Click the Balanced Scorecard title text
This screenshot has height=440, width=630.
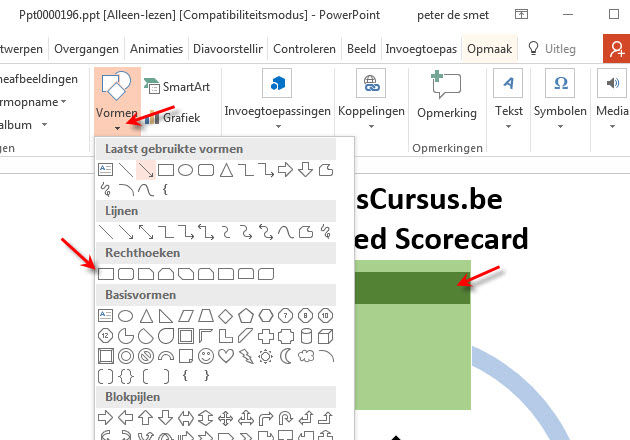(x=441, y=239)
